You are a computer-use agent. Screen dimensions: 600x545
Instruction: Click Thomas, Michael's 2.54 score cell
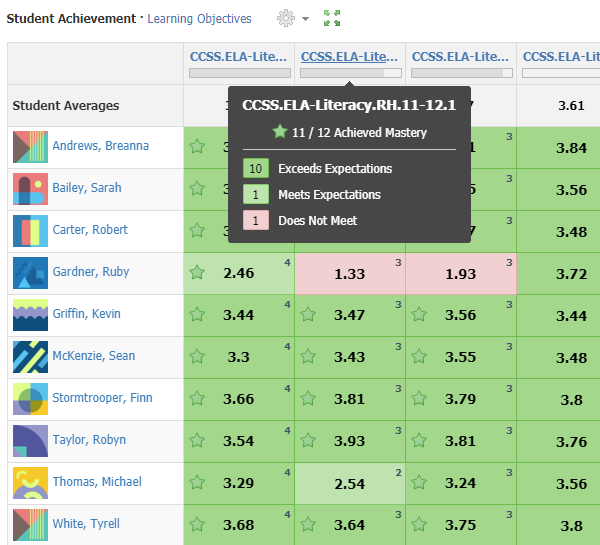coord(350,483)
